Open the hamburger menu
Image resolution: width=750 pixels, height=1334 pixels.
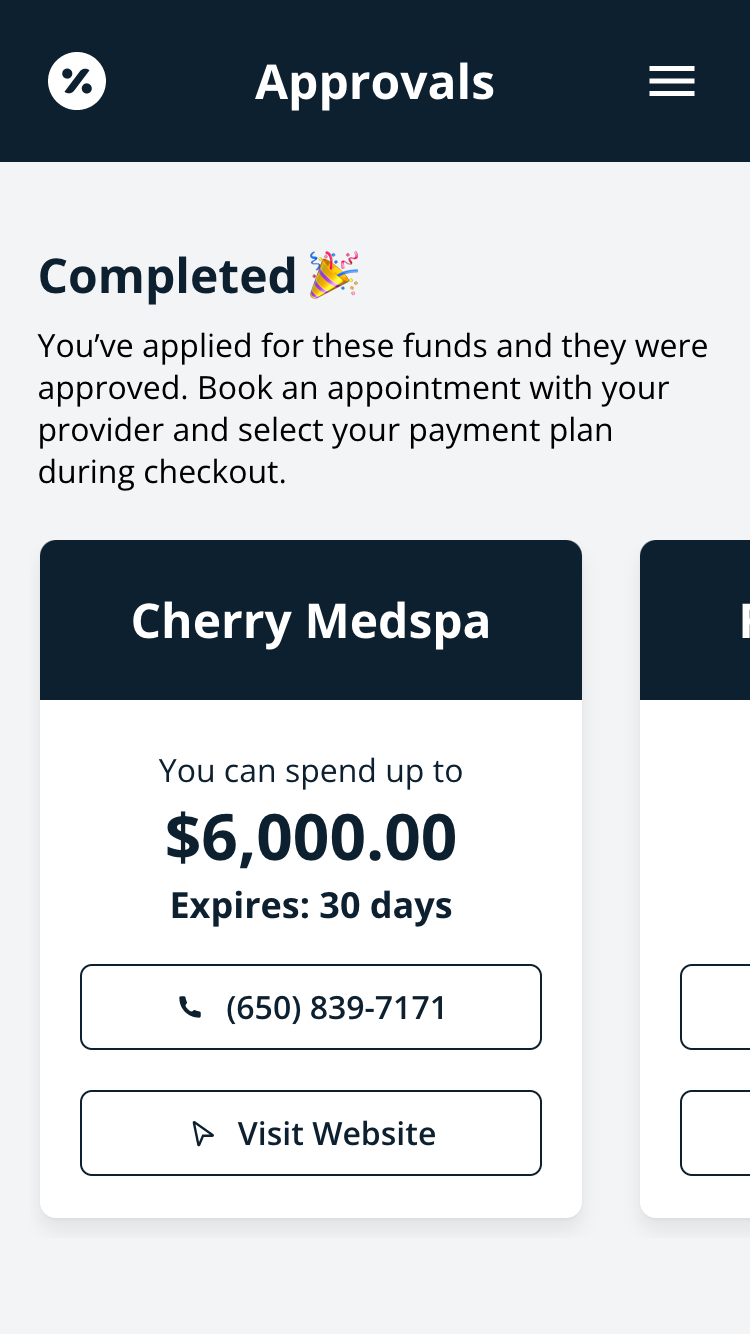[x=672, y=81]
